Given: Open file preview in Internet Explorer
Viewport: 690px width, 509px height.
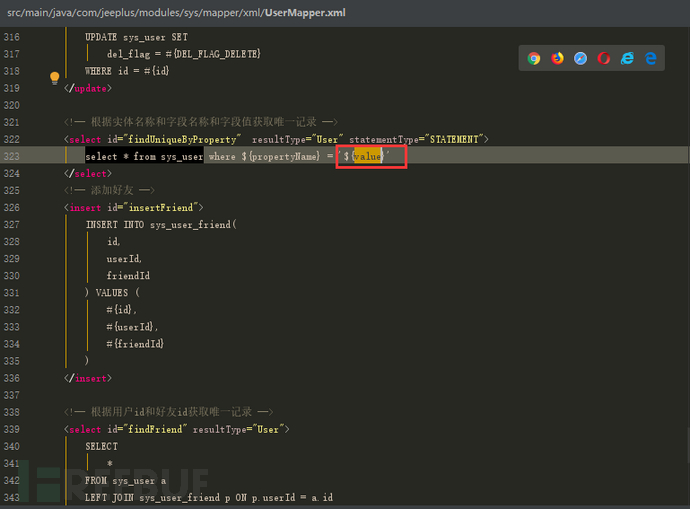Looking at the screenshot, I should click(627, 58).
